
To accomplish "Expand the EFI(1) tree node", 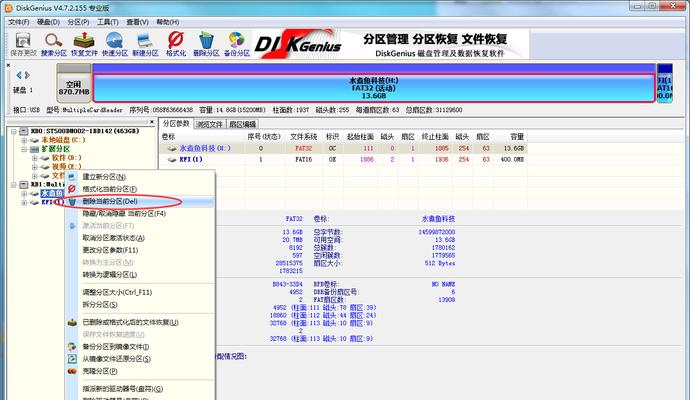I will (24, 202).
